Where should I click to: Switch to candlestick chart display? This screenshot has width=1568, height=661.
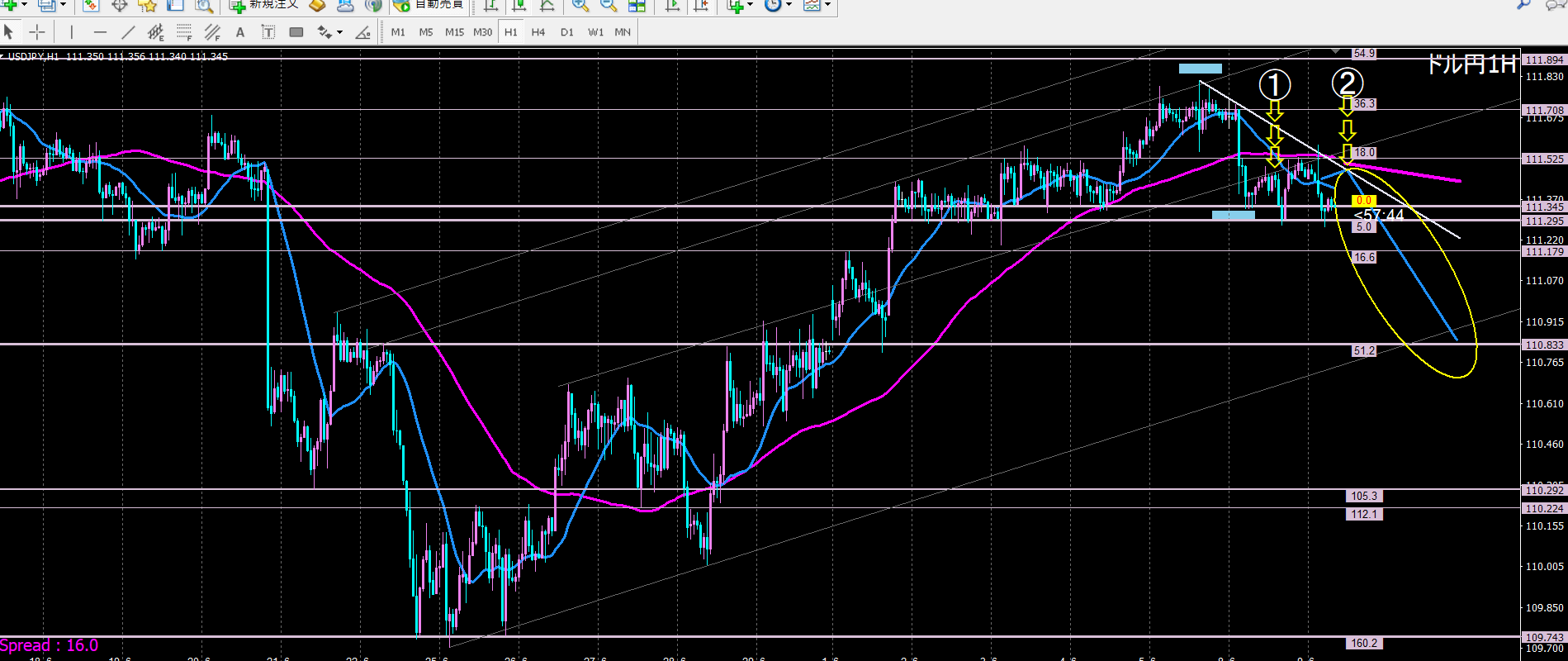click(519, 5)
